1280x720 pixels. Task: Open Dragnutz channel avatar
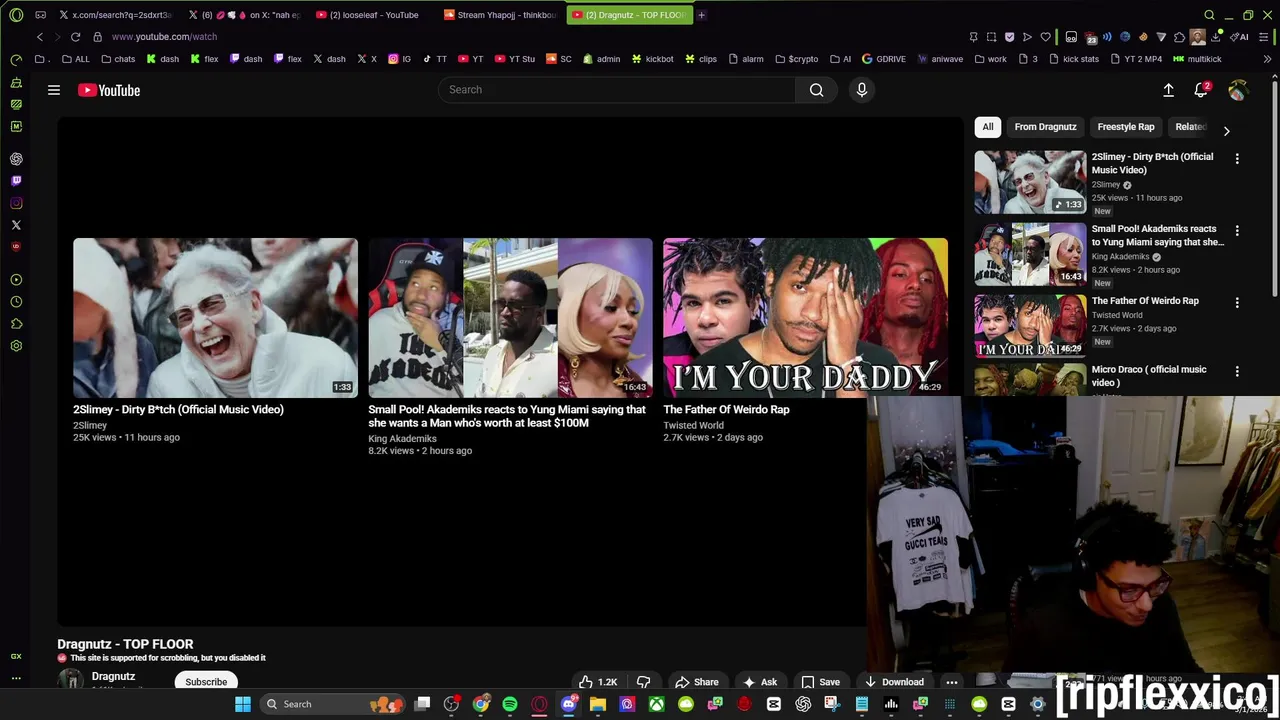click(70, 680)
